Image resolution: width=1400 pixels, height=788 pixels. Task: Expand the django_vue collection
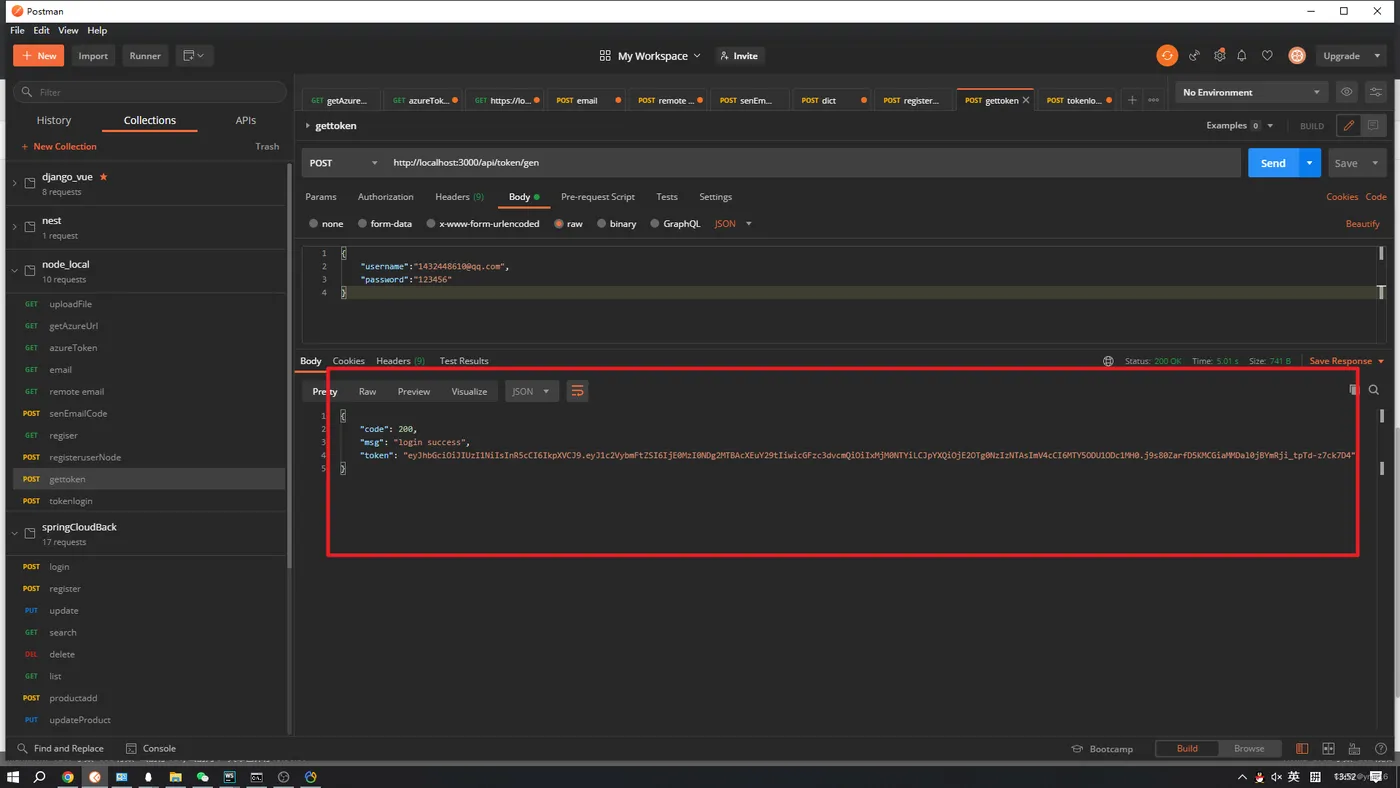[x=15, y=183]
